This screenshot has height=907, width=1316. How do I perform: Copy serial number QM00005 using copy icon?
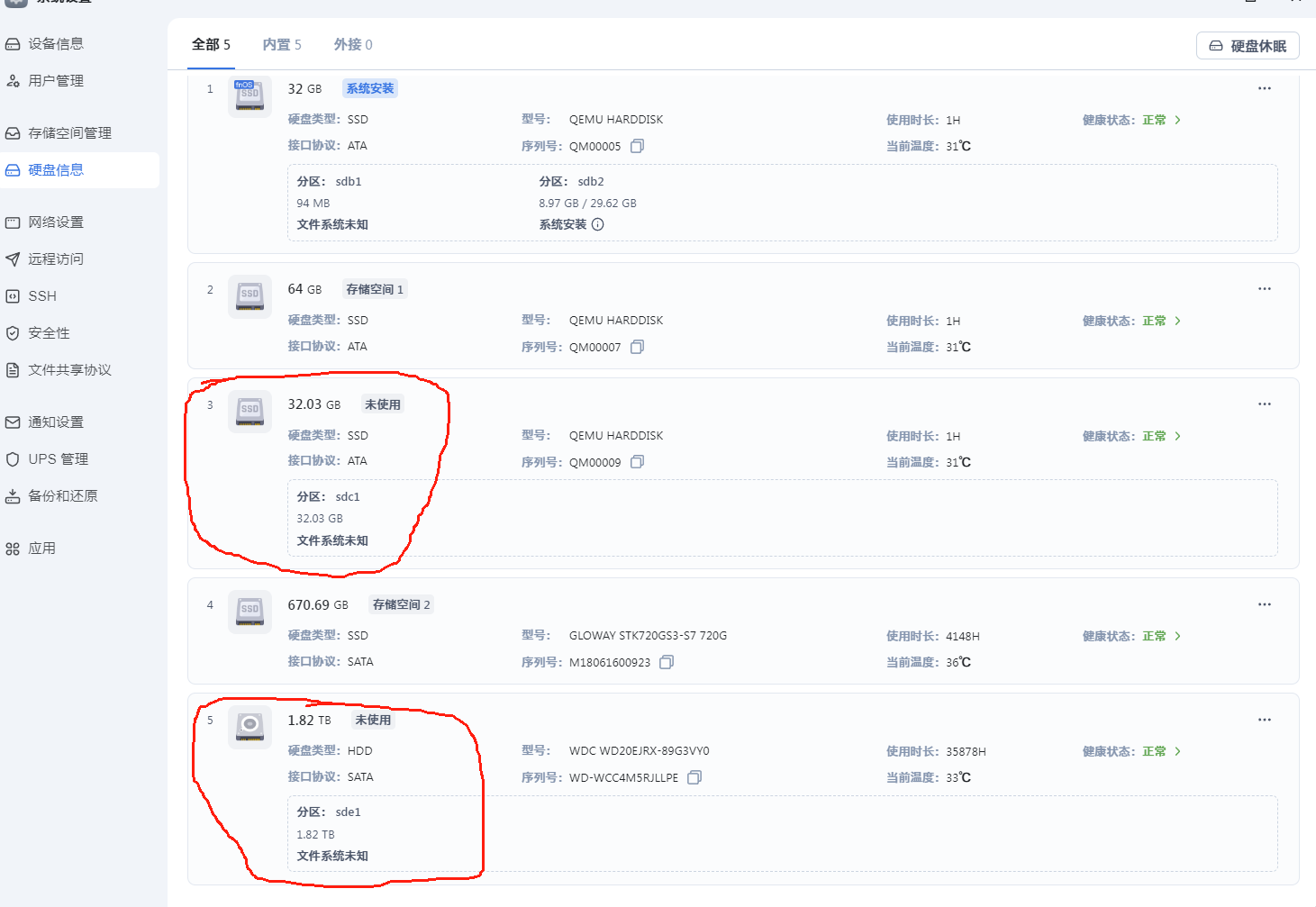pos(637,145)
